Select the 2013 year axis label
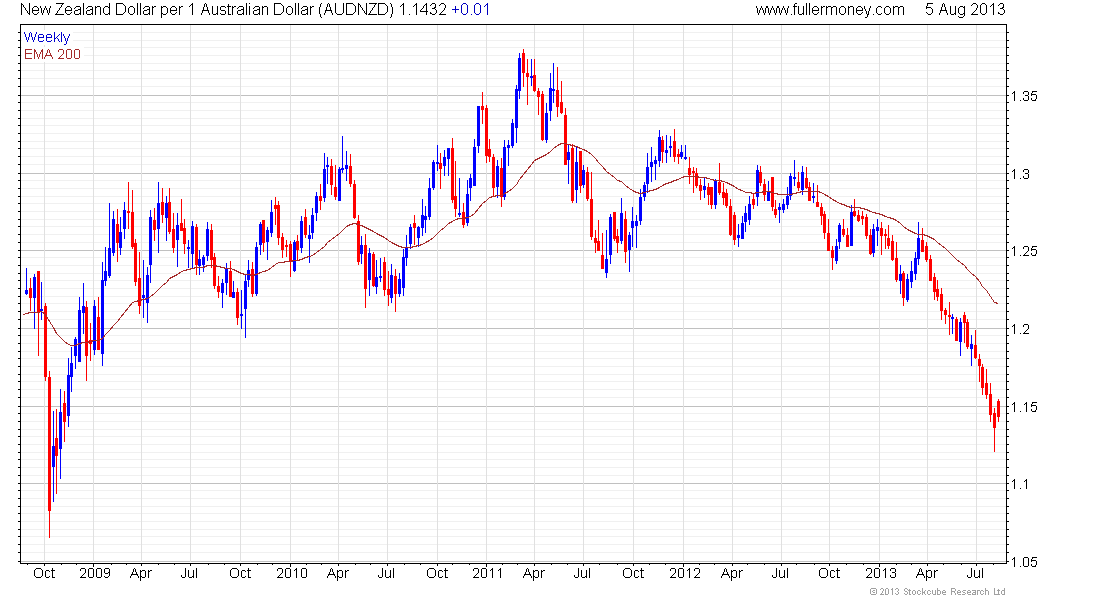 coord(880,573)
